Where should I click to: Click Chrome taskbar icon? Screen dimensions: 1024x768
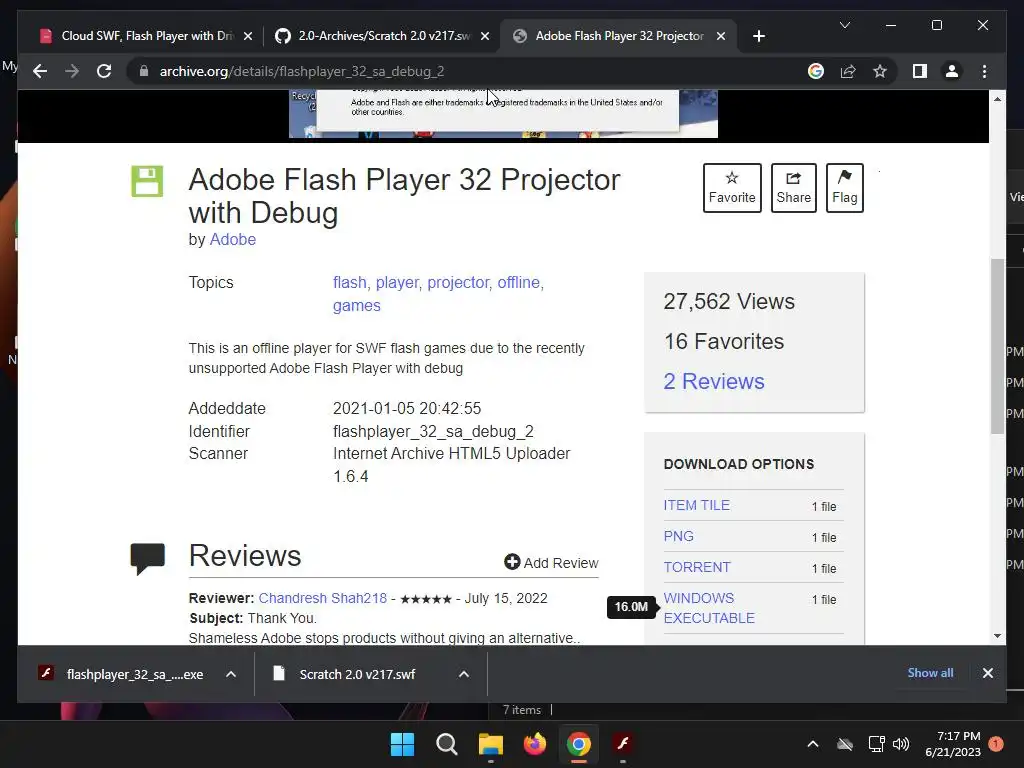tap(579, 744)
